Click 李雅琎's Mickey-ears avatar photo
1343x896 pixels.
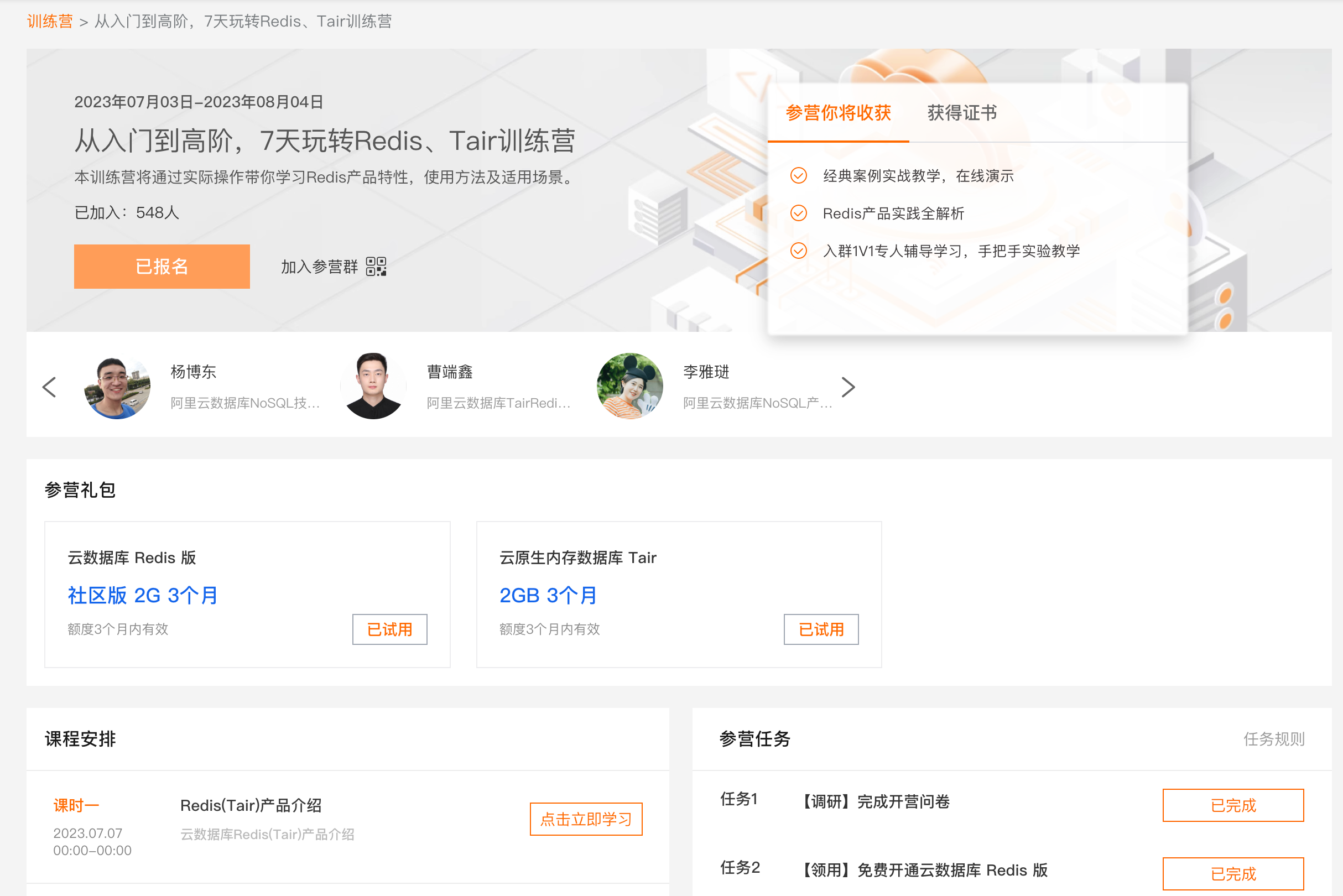click(x=630, y=387)
